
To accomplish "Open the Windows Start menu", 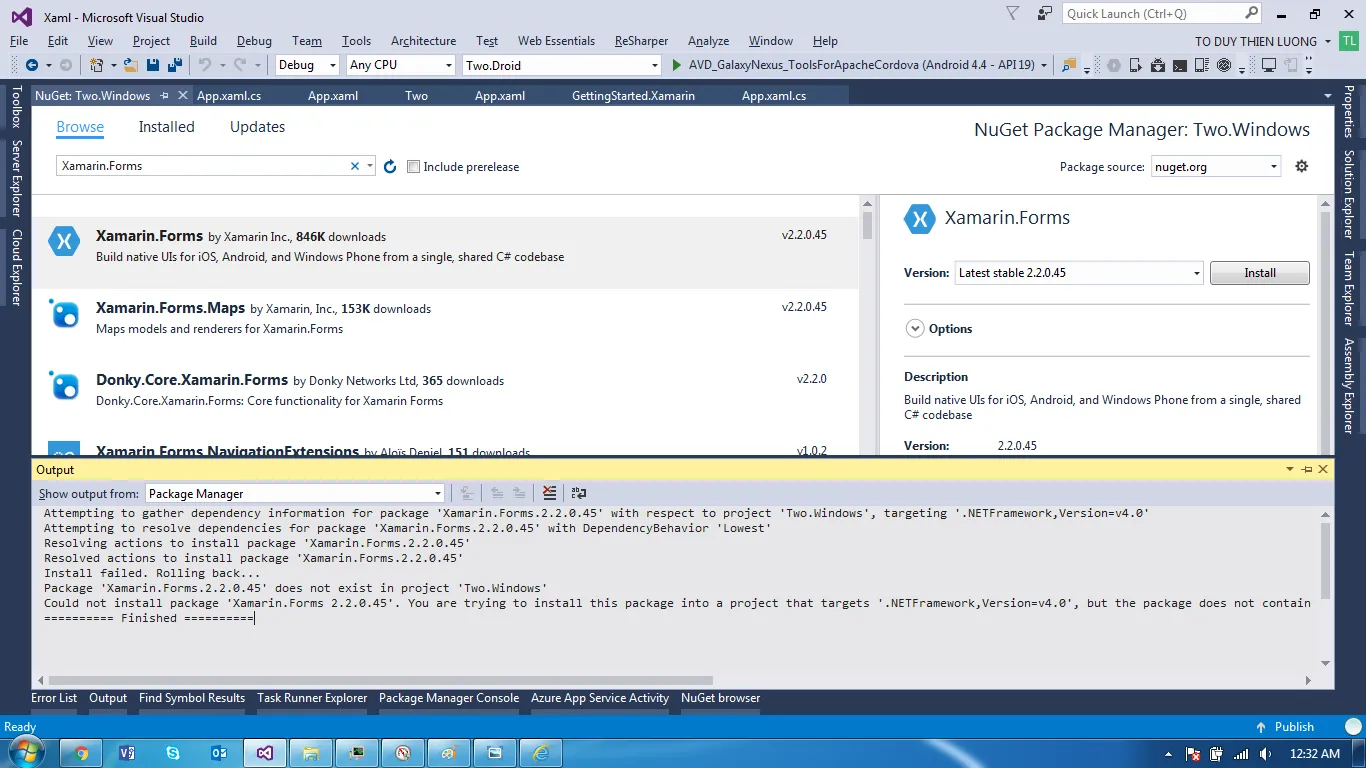I will [x=27, y=752].
